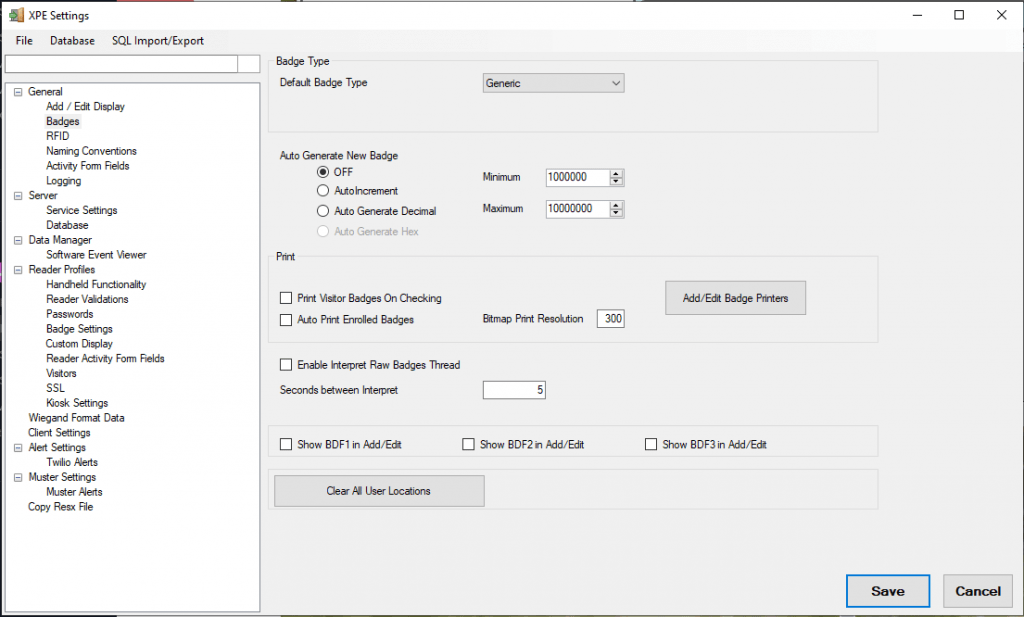1024x617 pixels.
Task: Click the XPE Settings app icon in title bar
Action: 16,15
